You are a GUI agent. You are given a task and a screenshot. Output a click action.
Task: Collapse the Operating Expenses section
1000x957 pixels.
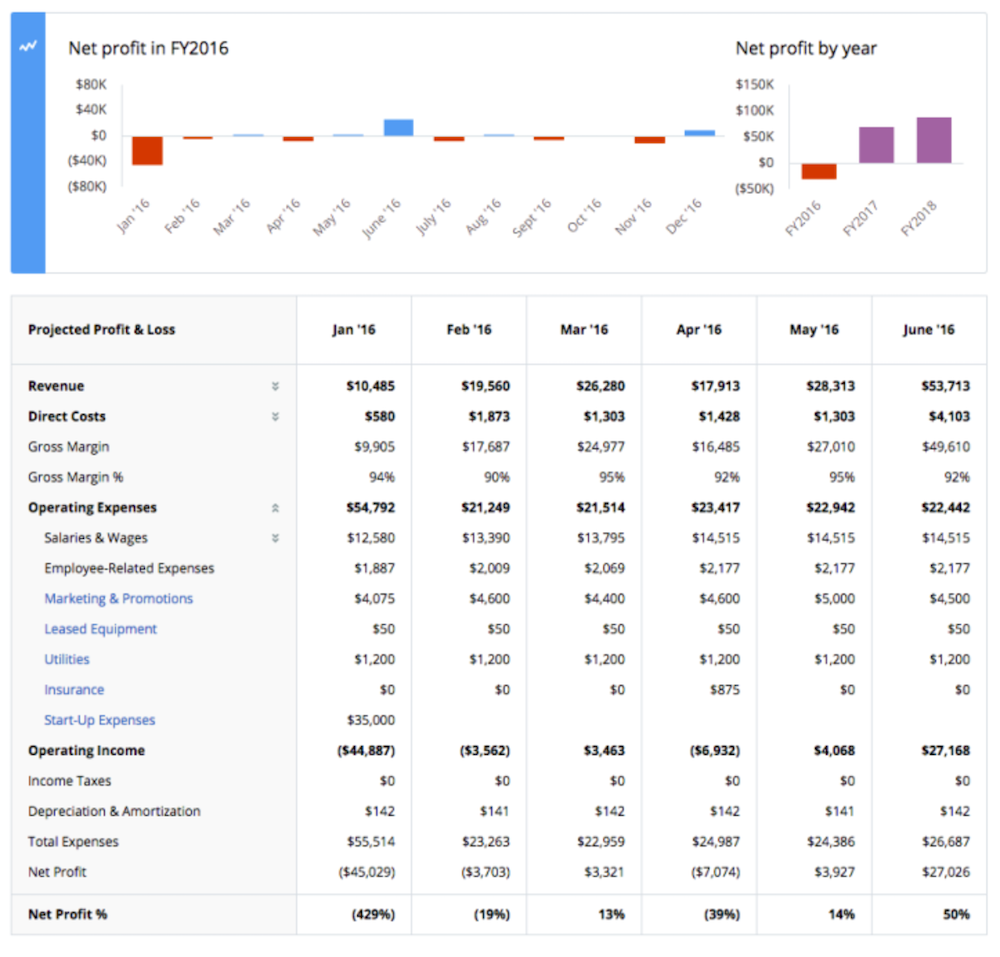click(275, 507)
